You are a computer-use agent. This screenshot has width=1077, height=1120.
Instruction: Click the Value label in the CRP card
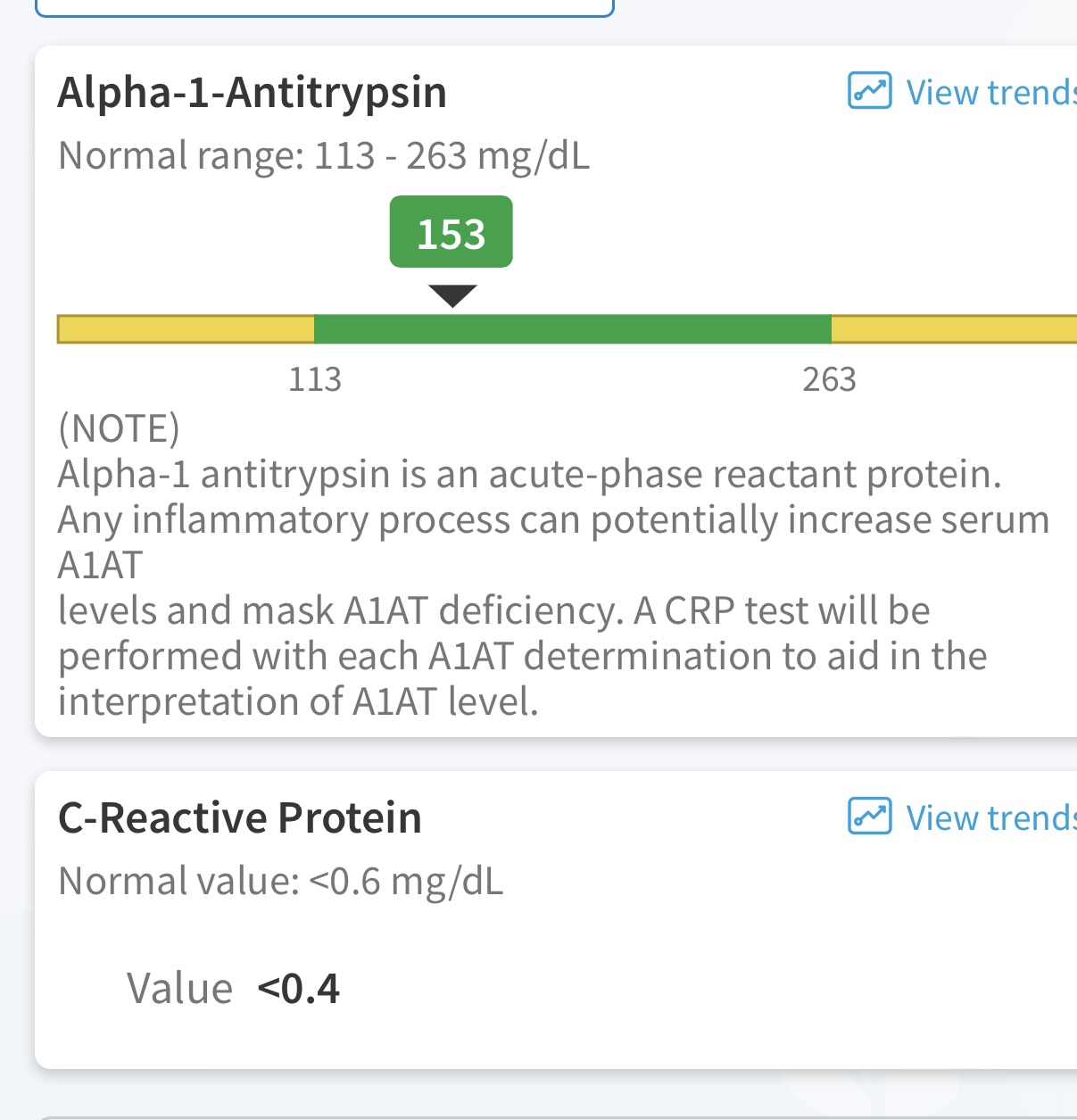[179, 989]
